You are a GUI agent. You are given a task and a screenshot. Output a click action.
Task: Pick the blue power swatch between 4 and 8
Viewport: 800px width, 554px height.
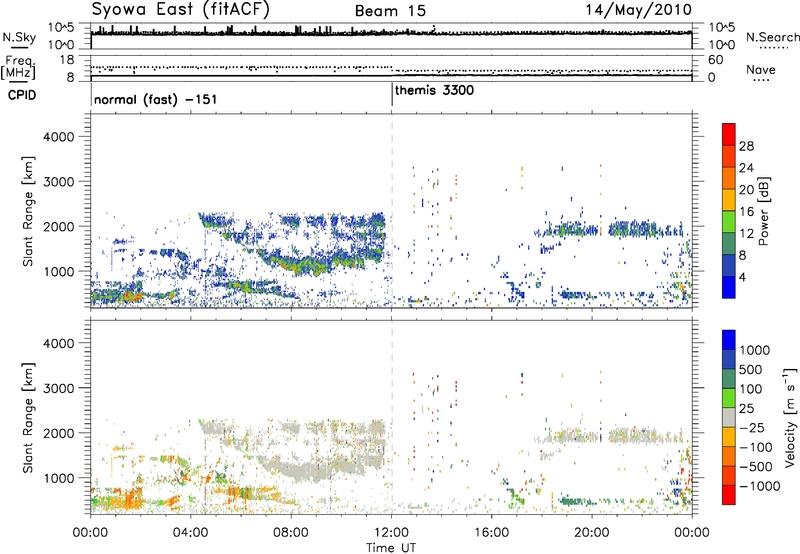coord(729,266)
